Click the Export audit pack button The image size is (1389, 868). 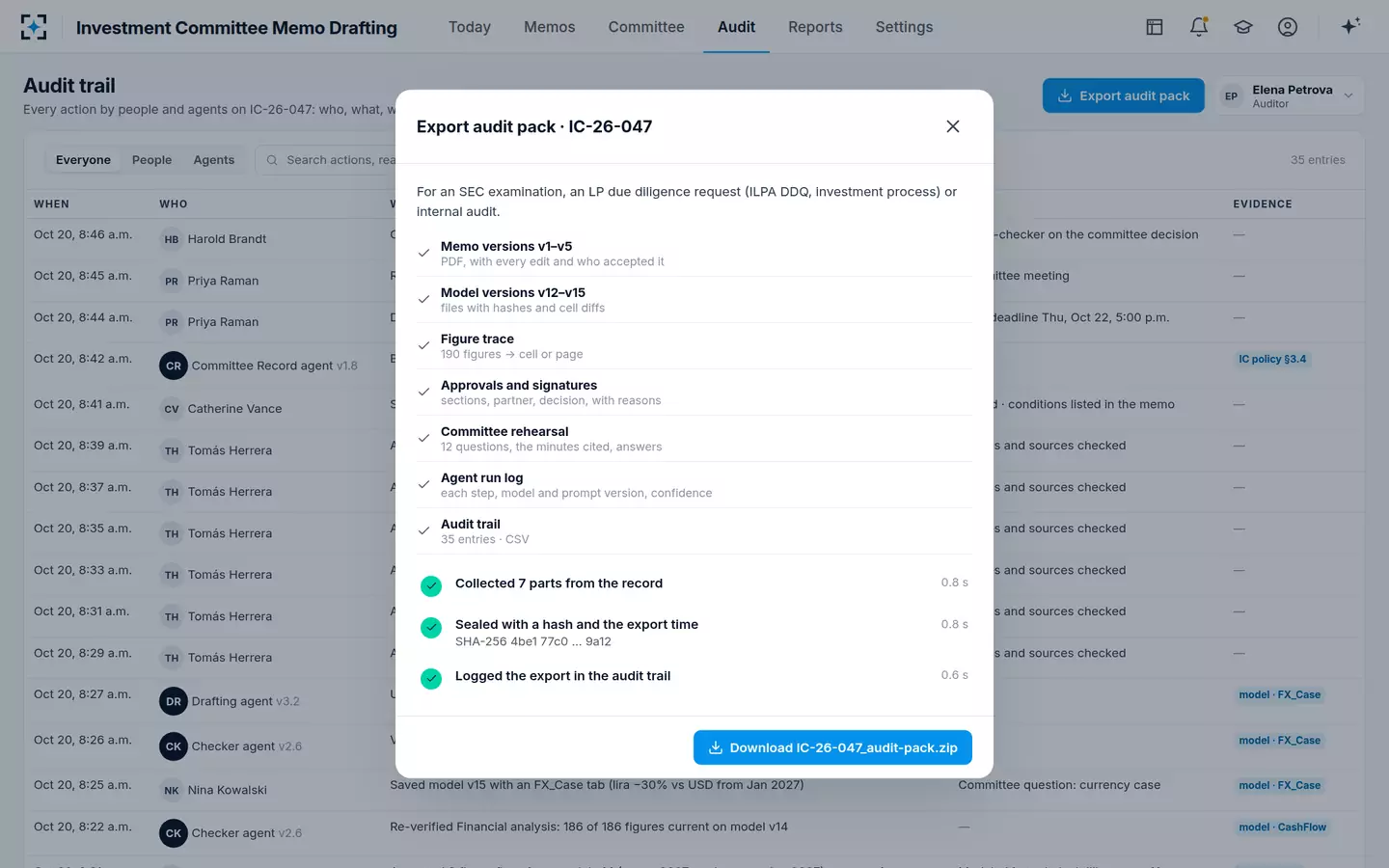pyautogui.click(x=1124, y=95)
